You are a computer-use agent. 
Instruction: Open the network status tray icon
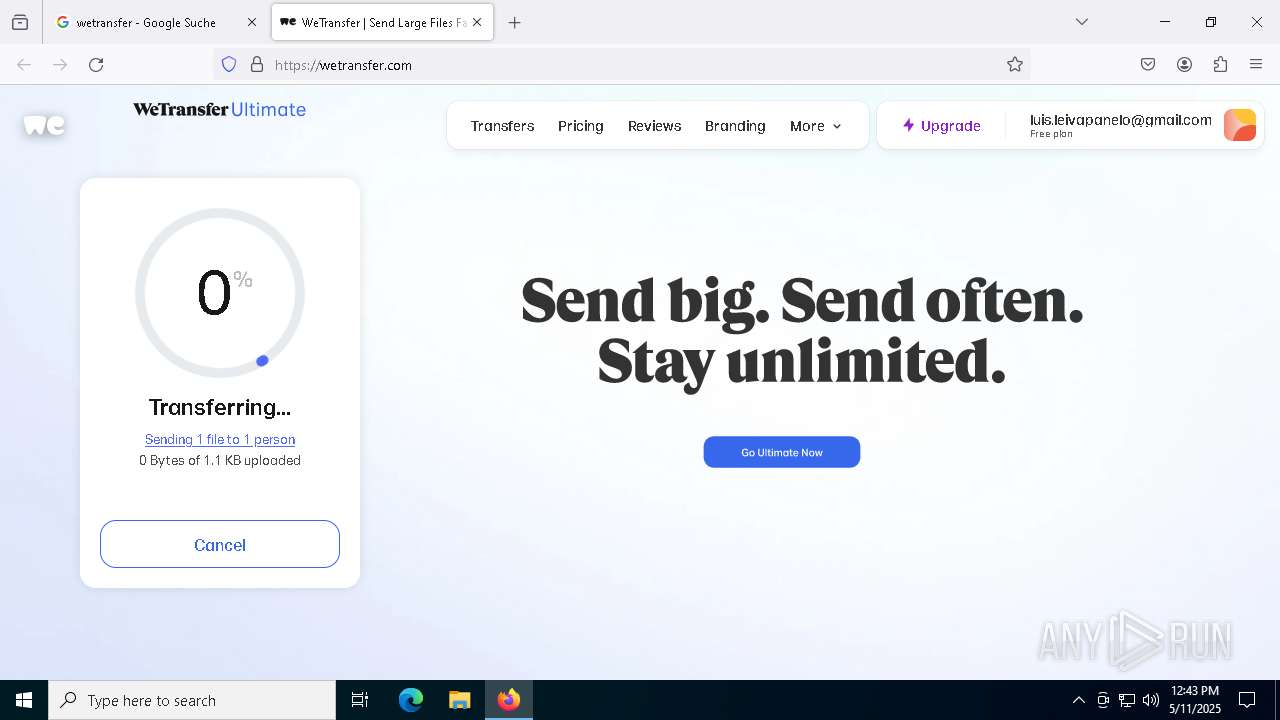[x=1127, y=700]
